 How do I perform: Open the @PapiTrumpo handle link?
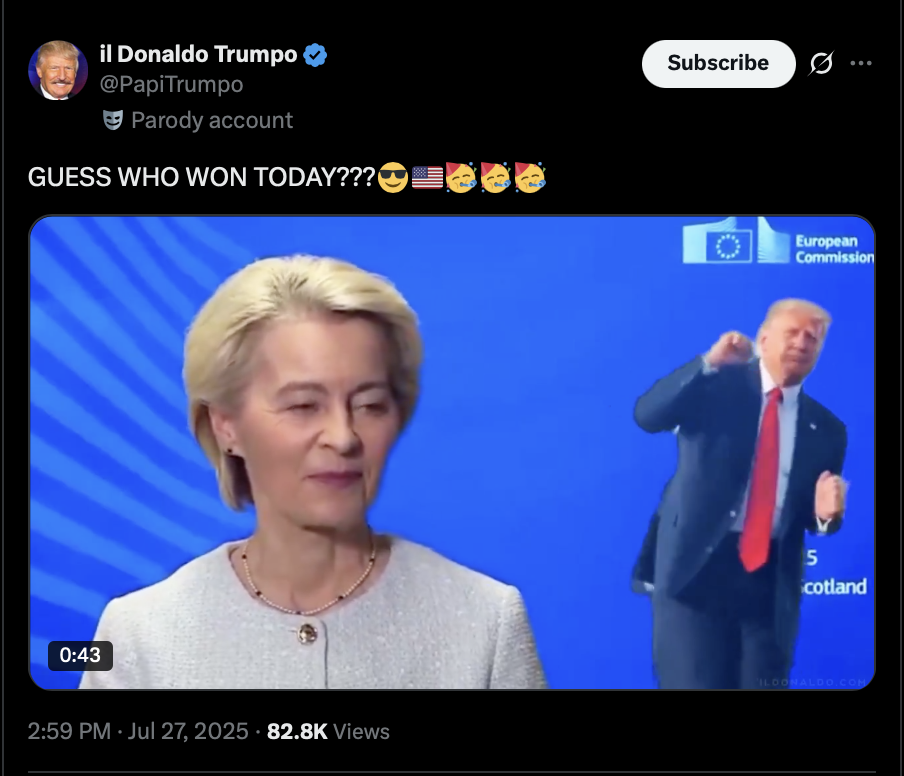[171, 85]
